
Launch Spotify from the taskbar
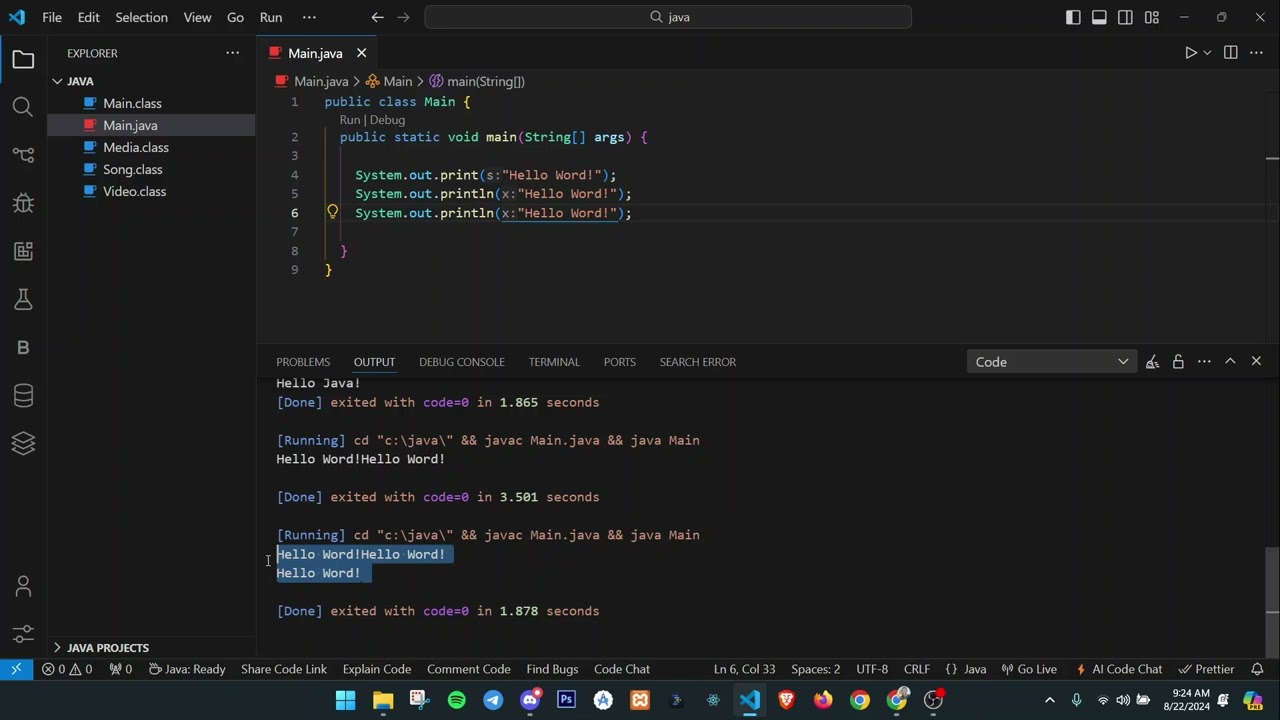[456, 700]
